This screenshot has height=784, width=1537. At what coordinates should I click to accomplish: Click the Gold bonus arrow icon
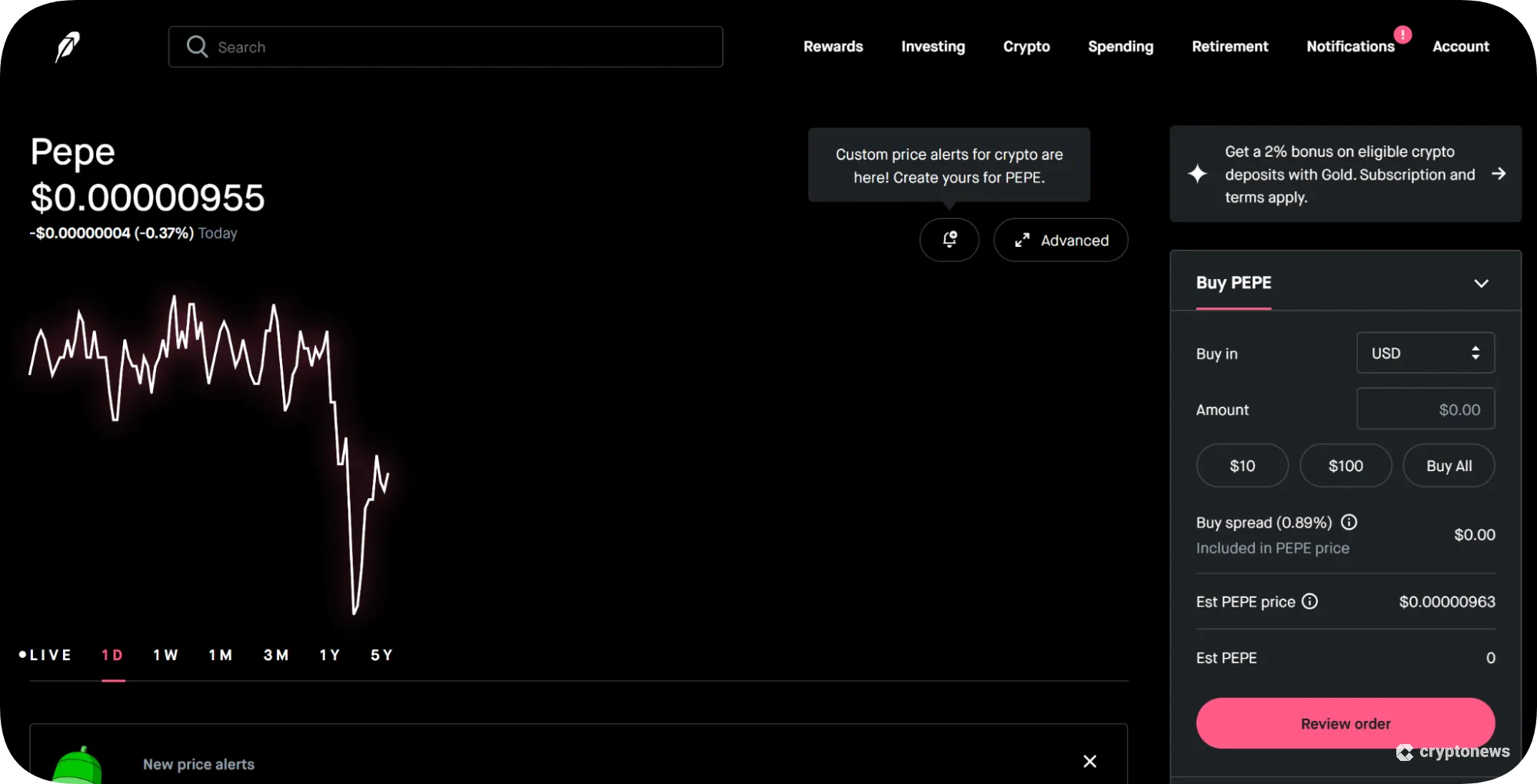(x=1498, y=174)
